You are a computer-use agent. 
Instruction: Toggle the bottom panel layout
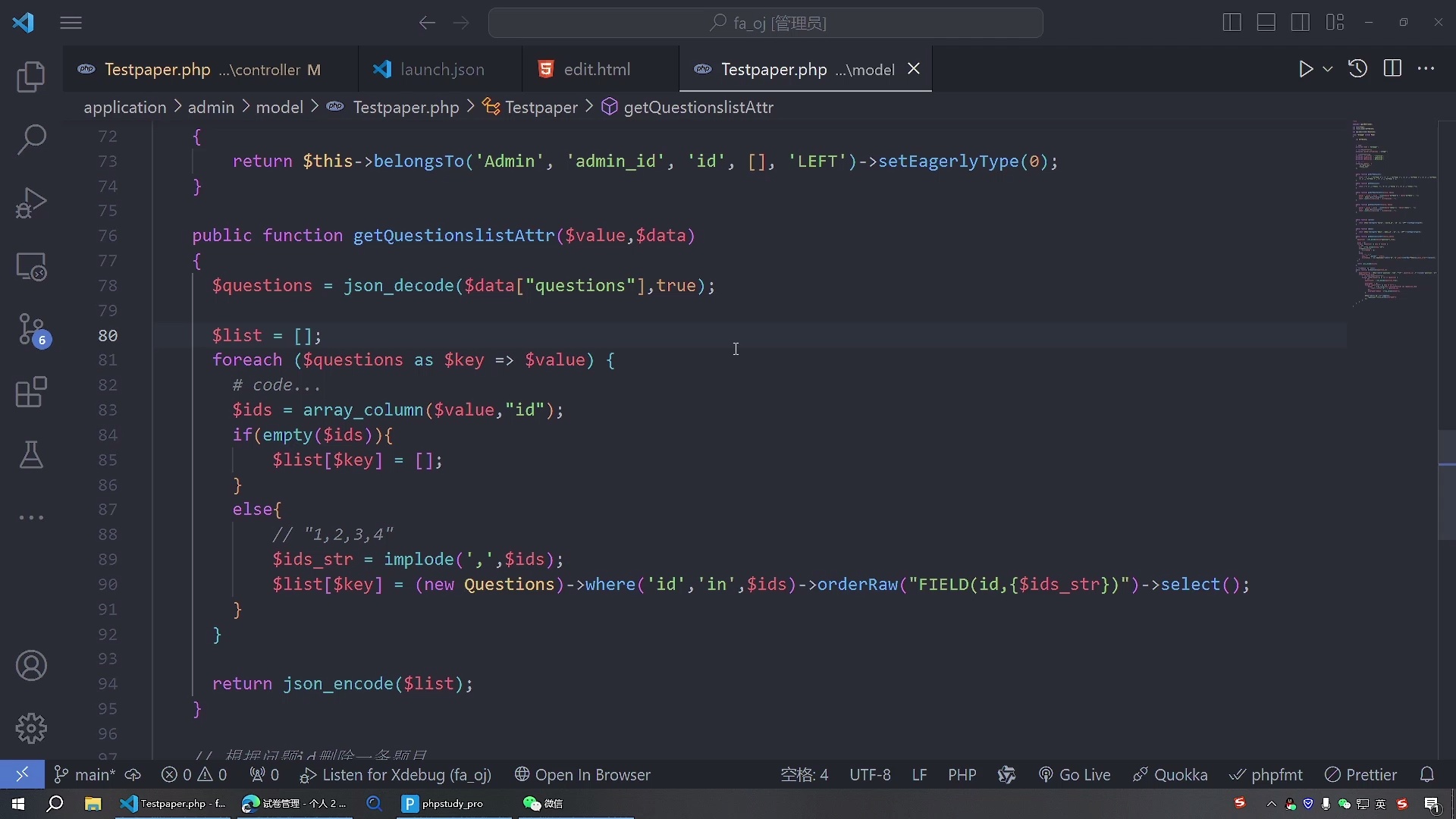pos(1266,23)
